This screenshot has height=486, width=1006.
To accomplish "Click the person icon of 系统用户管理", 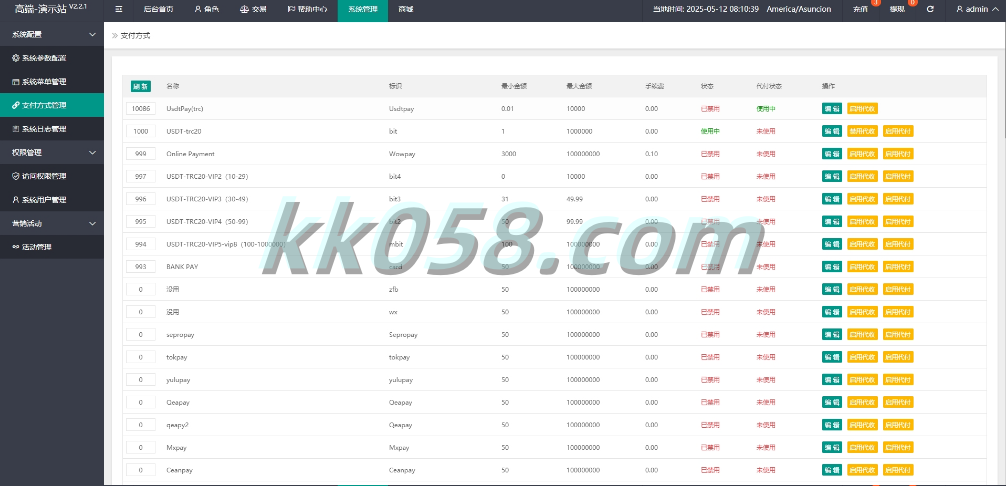I will coord(16,199).
